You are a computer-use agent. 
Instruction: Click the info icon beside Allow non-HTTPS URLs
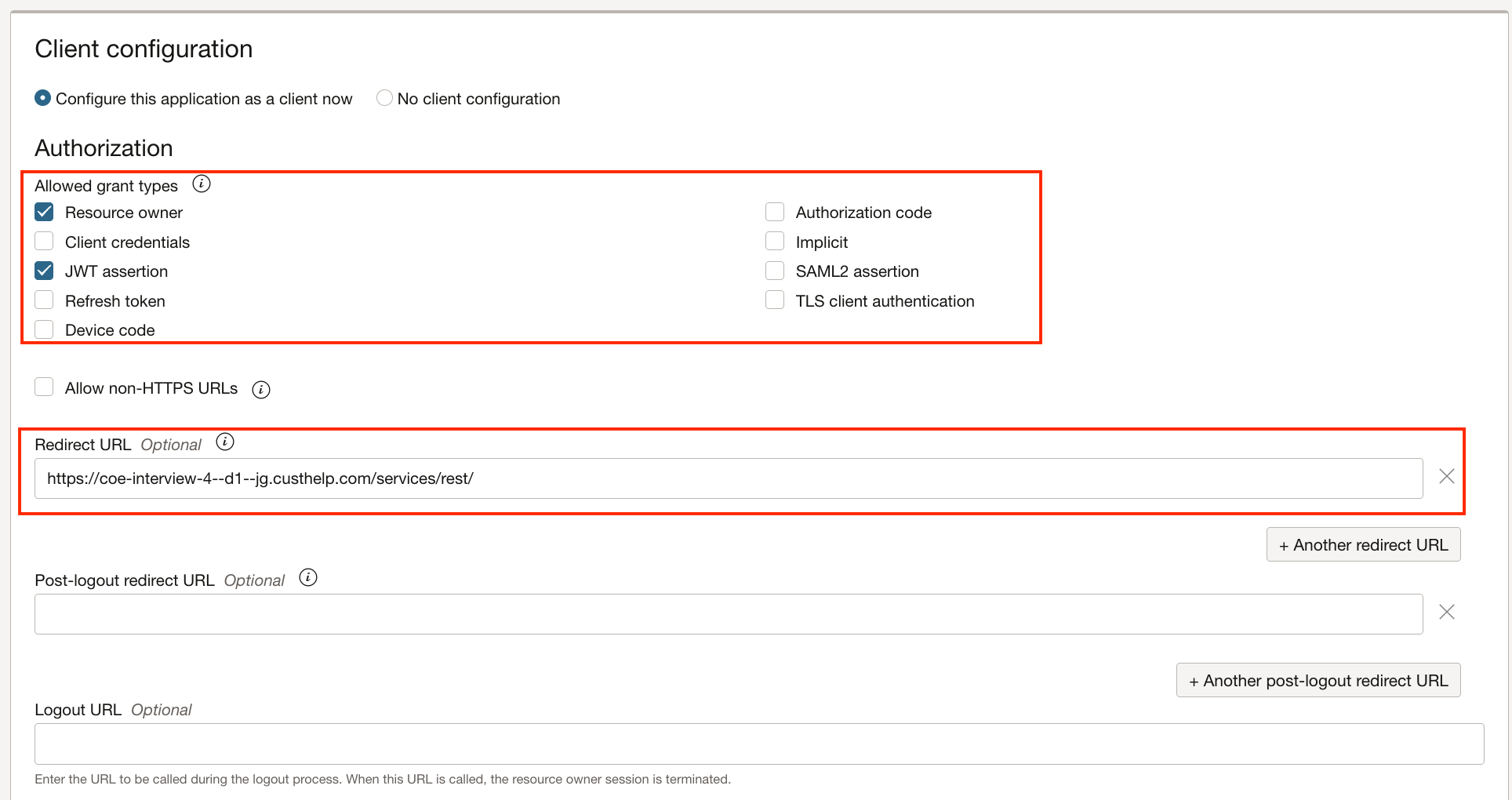(x=261, y=389)
